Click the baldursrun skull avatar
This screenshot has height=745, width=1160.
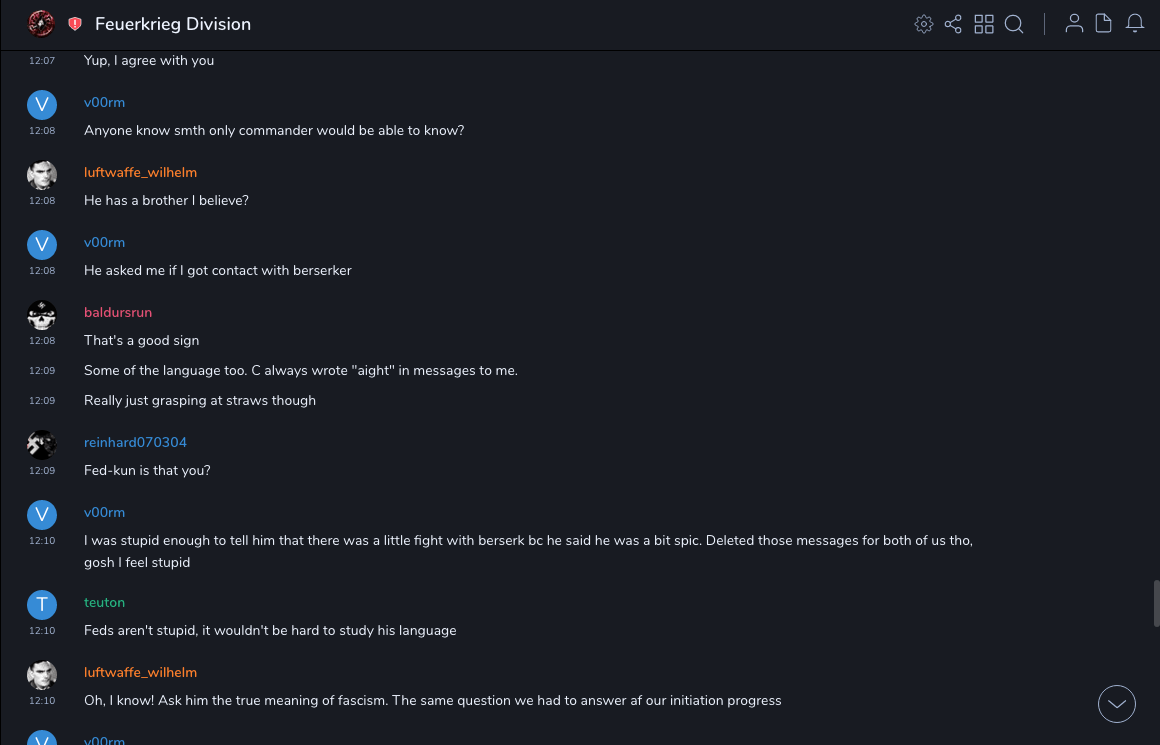(41, 315)
